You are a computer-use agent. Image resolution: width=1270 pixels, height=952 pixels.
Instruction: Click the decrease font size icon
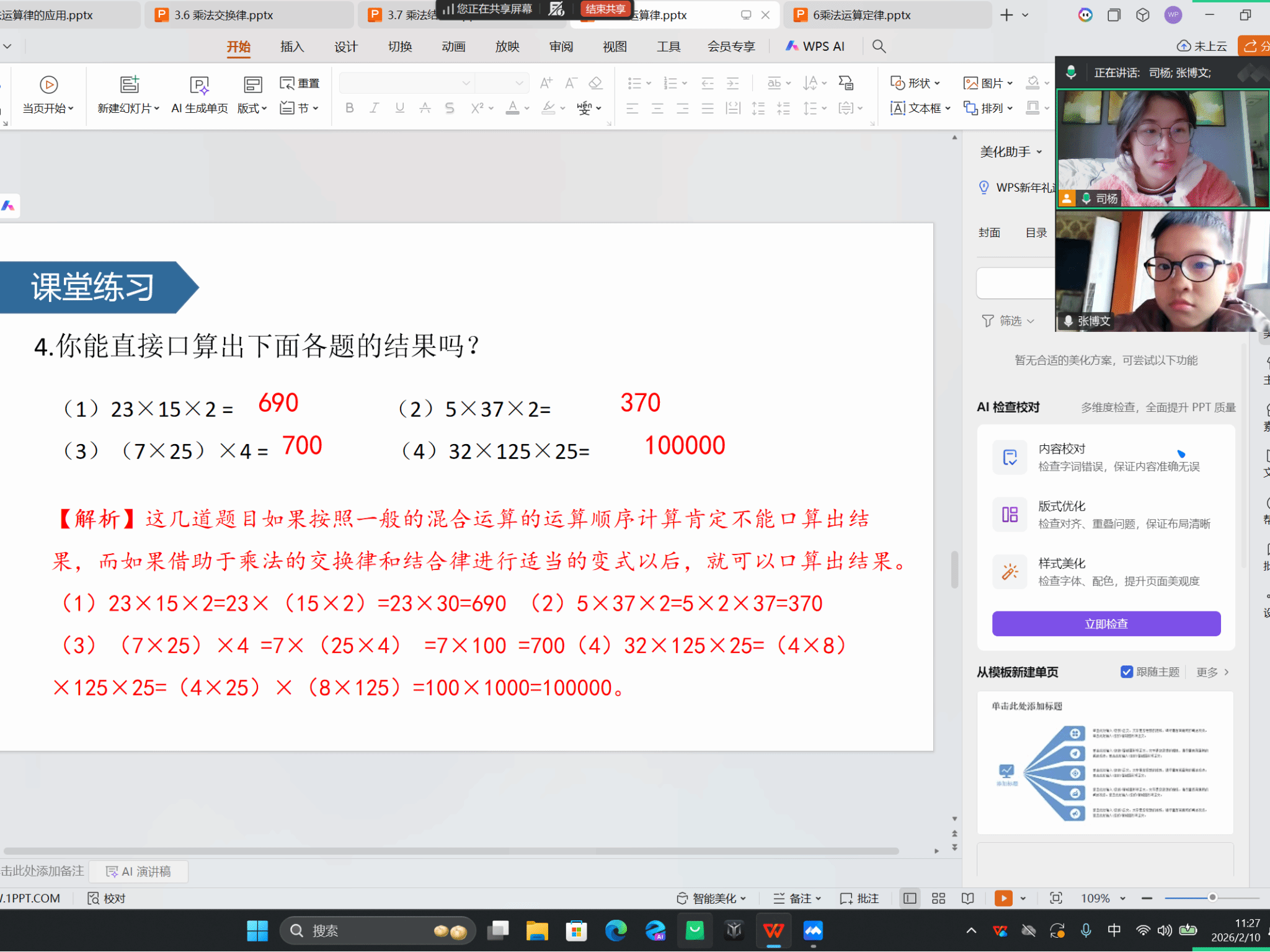coord(571,83)
